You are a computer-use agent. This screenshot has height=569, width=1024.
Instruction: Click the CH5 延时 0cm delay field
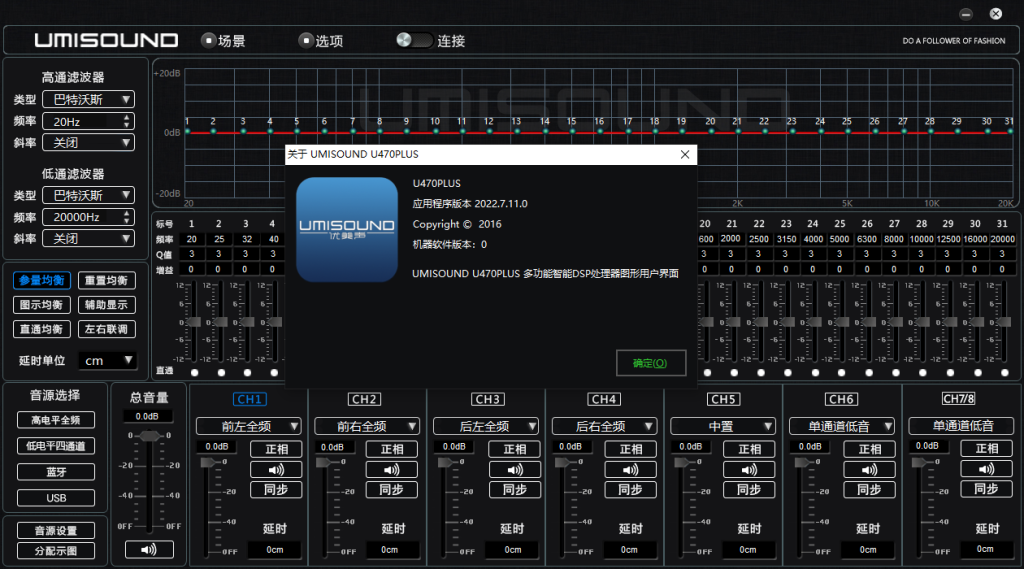click(x=748, y=550)
